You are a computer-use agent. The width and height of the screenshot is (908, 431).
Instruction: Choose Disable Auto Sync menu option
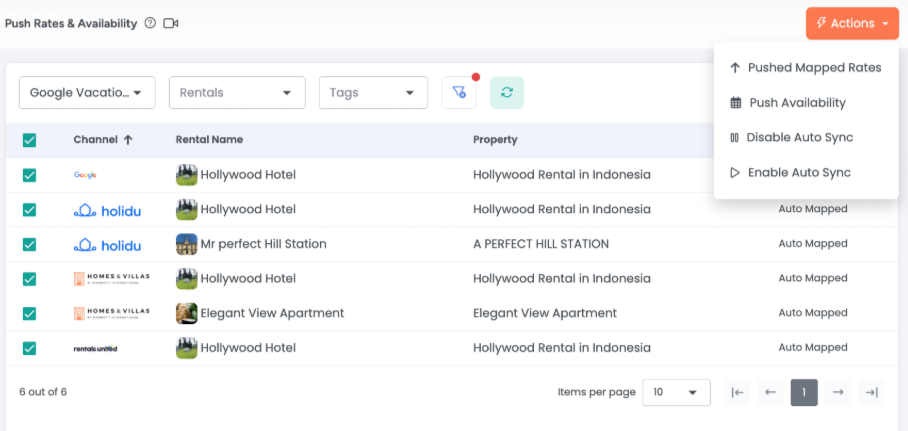pyautogui.click(x=800, y=137)
